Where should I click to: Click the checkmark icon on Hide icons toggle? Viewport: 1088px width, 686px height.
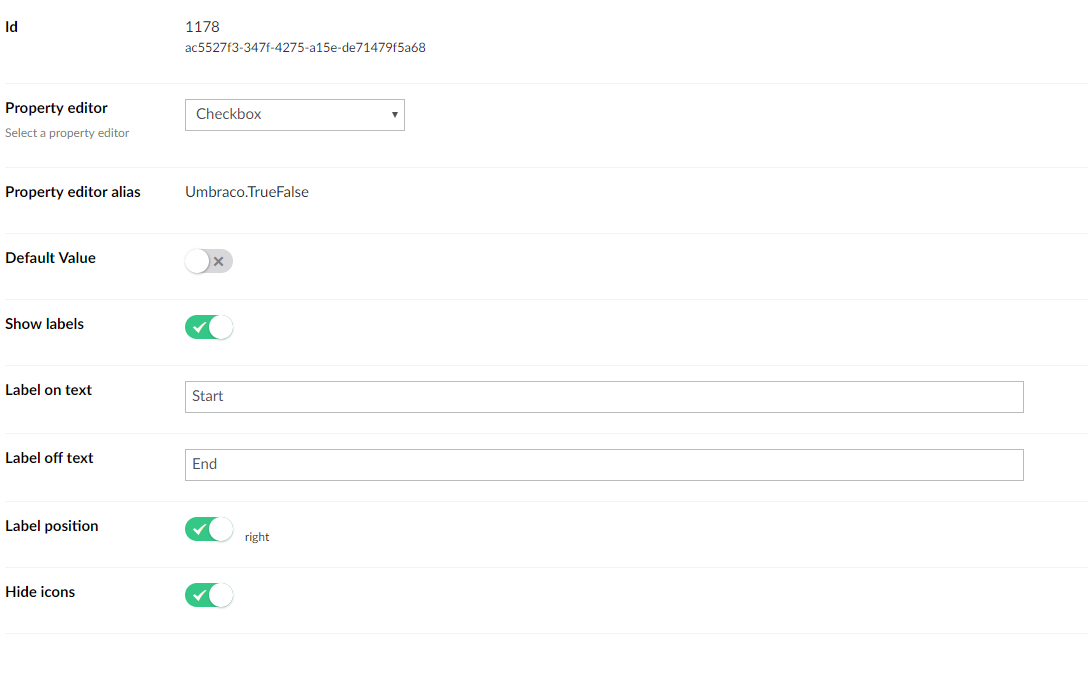pos(201,594)
